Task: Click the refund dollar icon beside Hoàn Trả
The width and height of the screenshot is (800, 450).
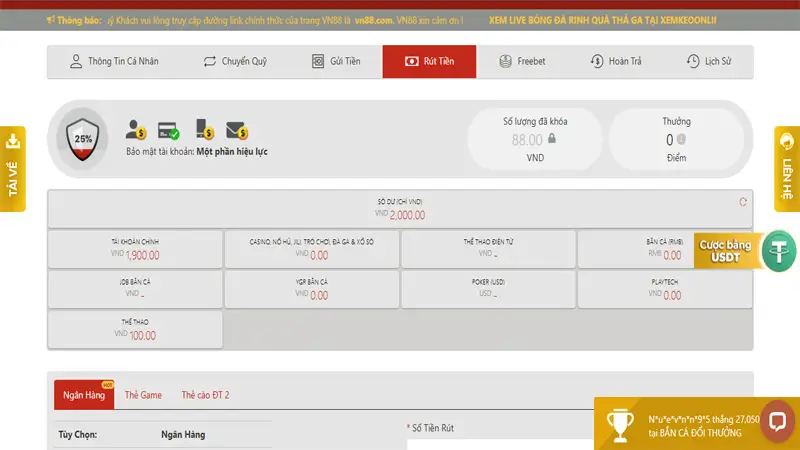Action: pos(597,61)
